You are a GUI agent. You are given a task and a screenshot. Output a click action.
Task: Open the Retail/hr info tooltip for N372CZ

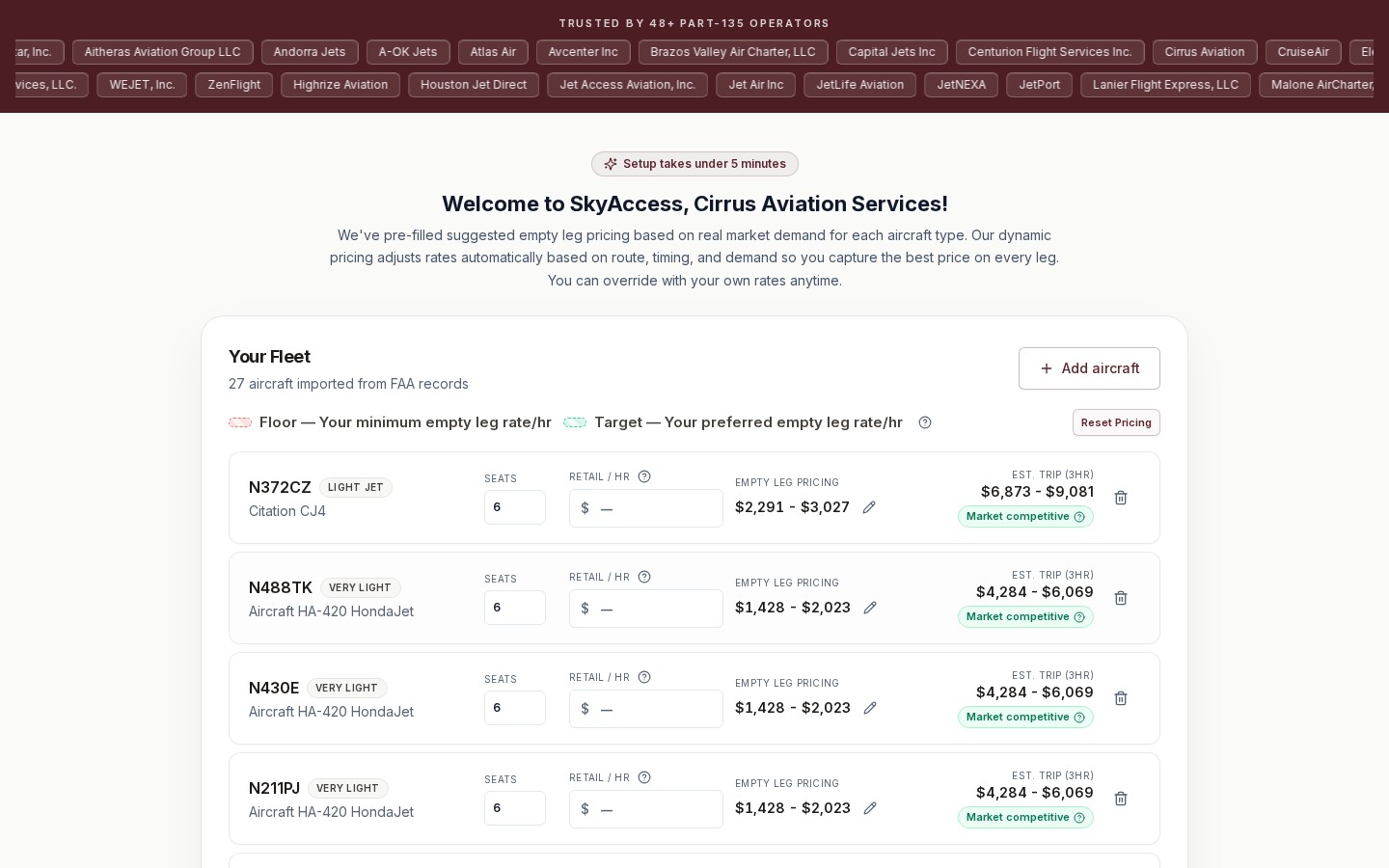click(644, 476)
